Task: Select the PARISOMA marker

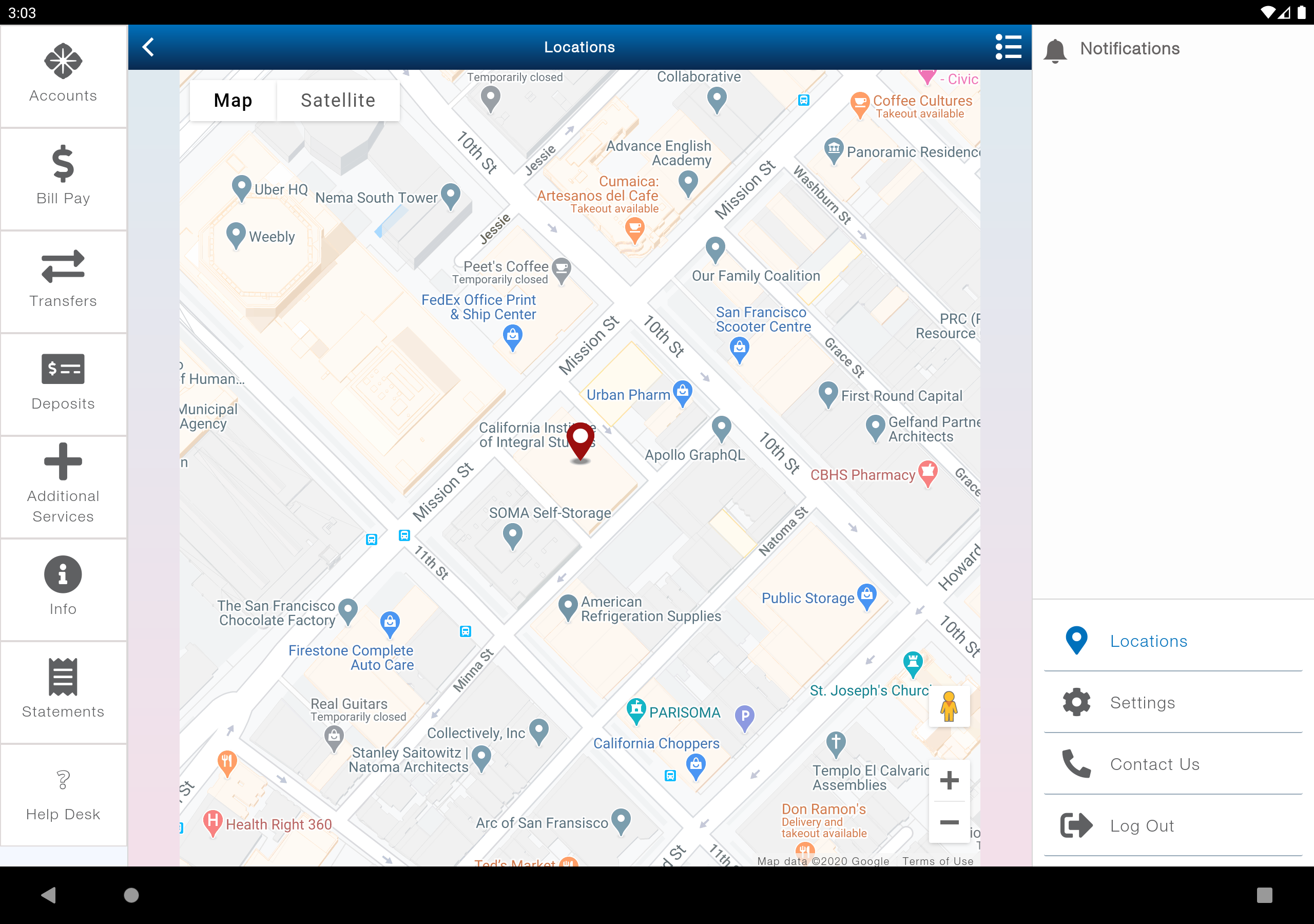Action: pyautogui.click(x=636, y=711)
